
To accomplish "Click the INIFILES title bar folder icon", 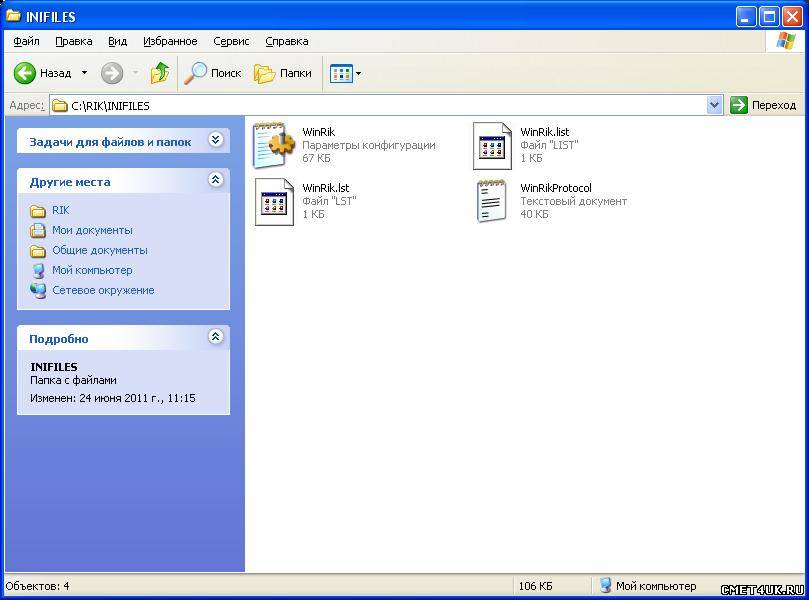I will (13, 16).
